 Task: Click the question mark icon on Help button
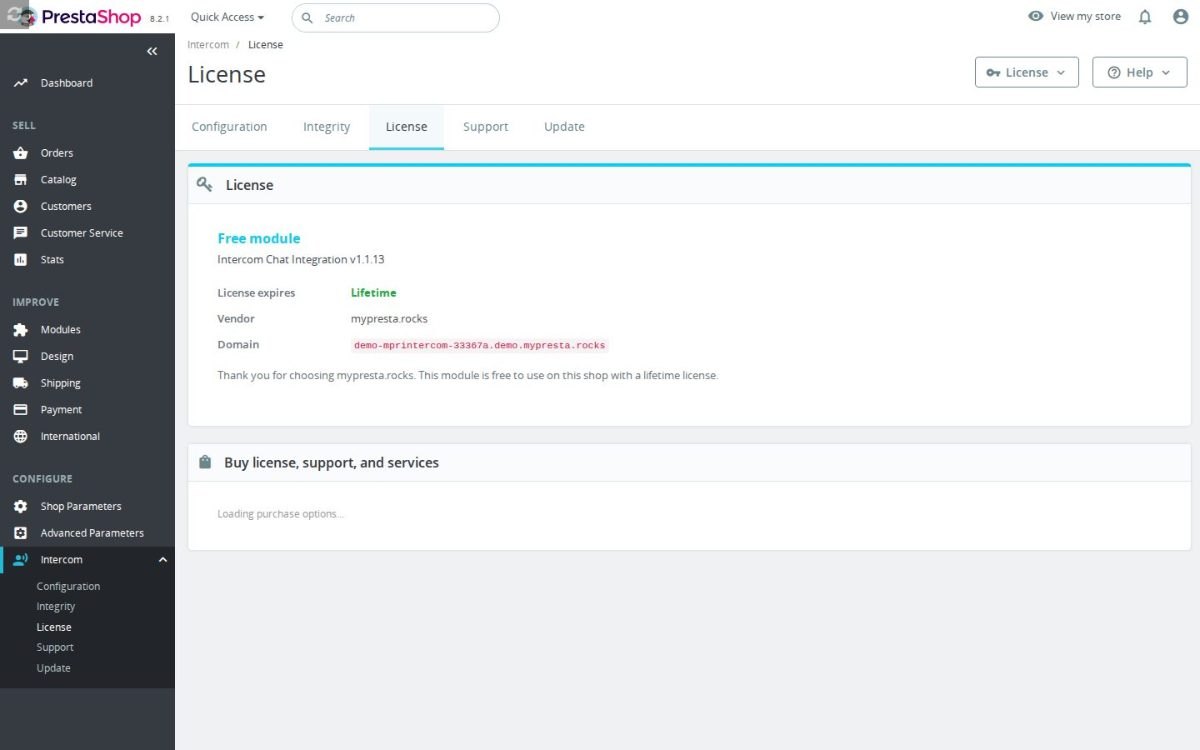[x=1114, y=72]
